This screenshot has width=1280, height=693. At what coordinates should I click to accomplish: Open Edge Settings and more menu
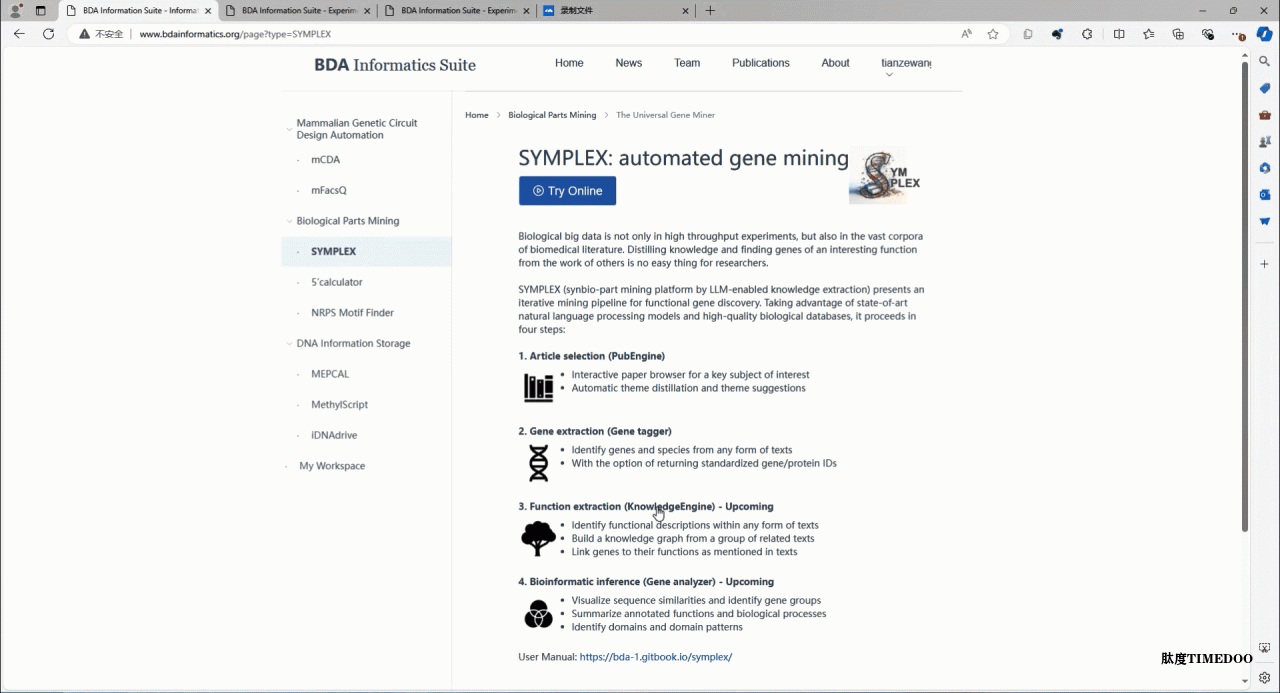point(1237,33)
